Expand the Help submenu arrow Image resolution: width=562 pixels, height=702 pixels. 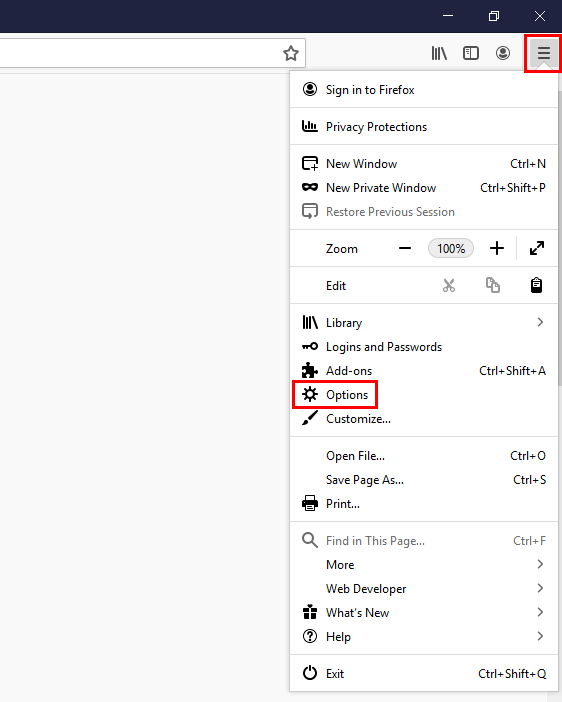(x=541, y=636)
